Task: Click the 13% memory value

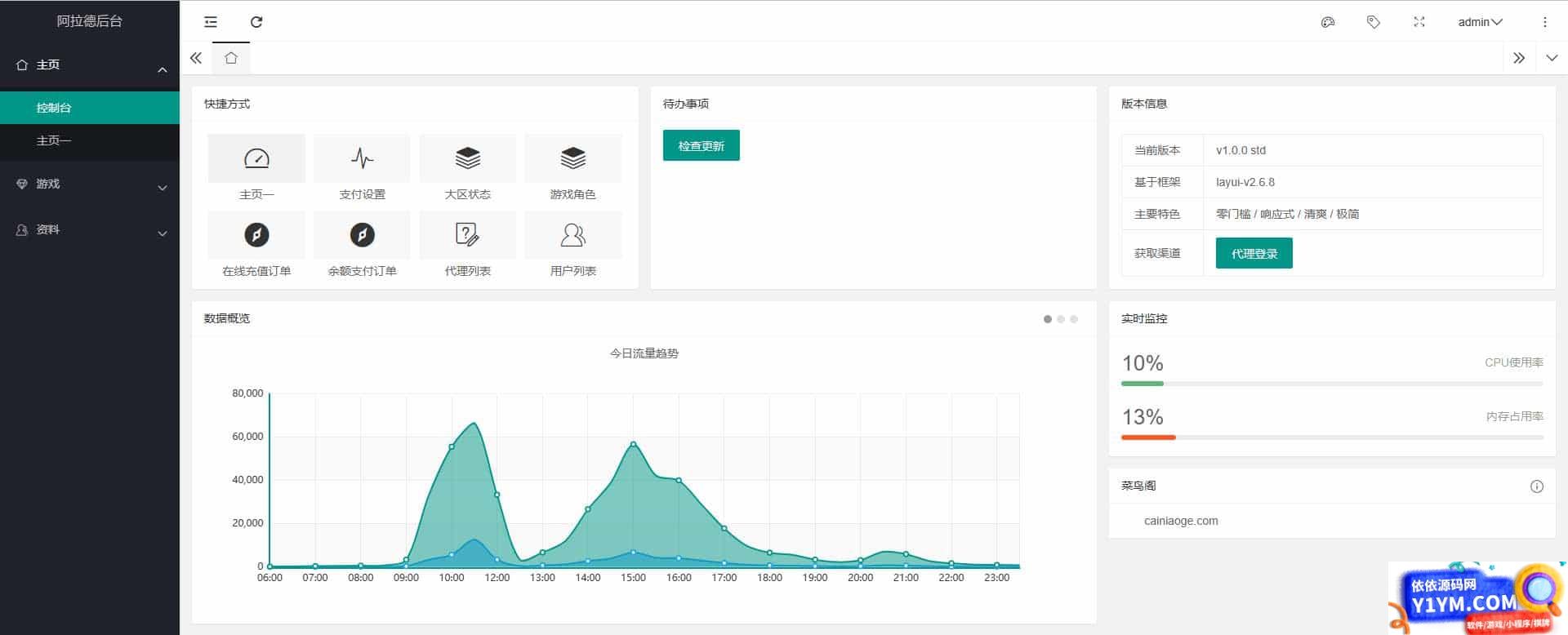Action: 1143,417
